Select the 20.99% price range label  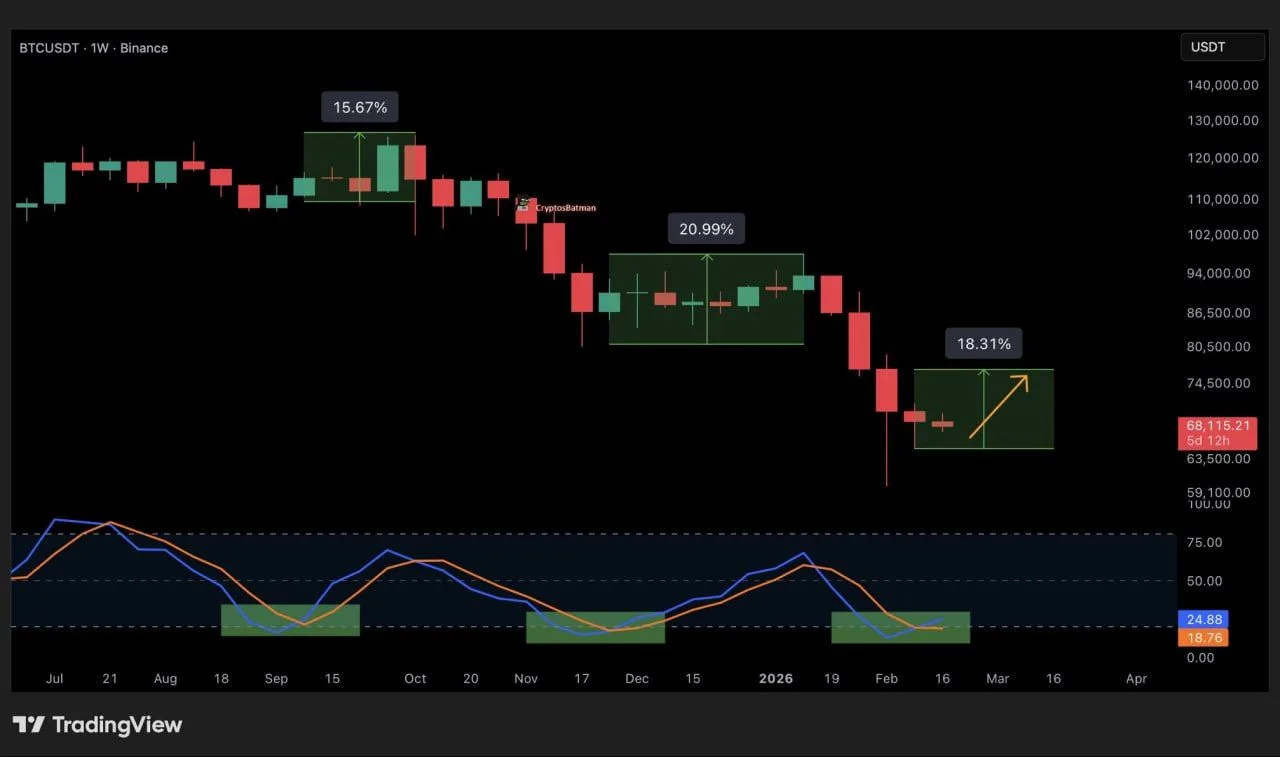(706, 229)
